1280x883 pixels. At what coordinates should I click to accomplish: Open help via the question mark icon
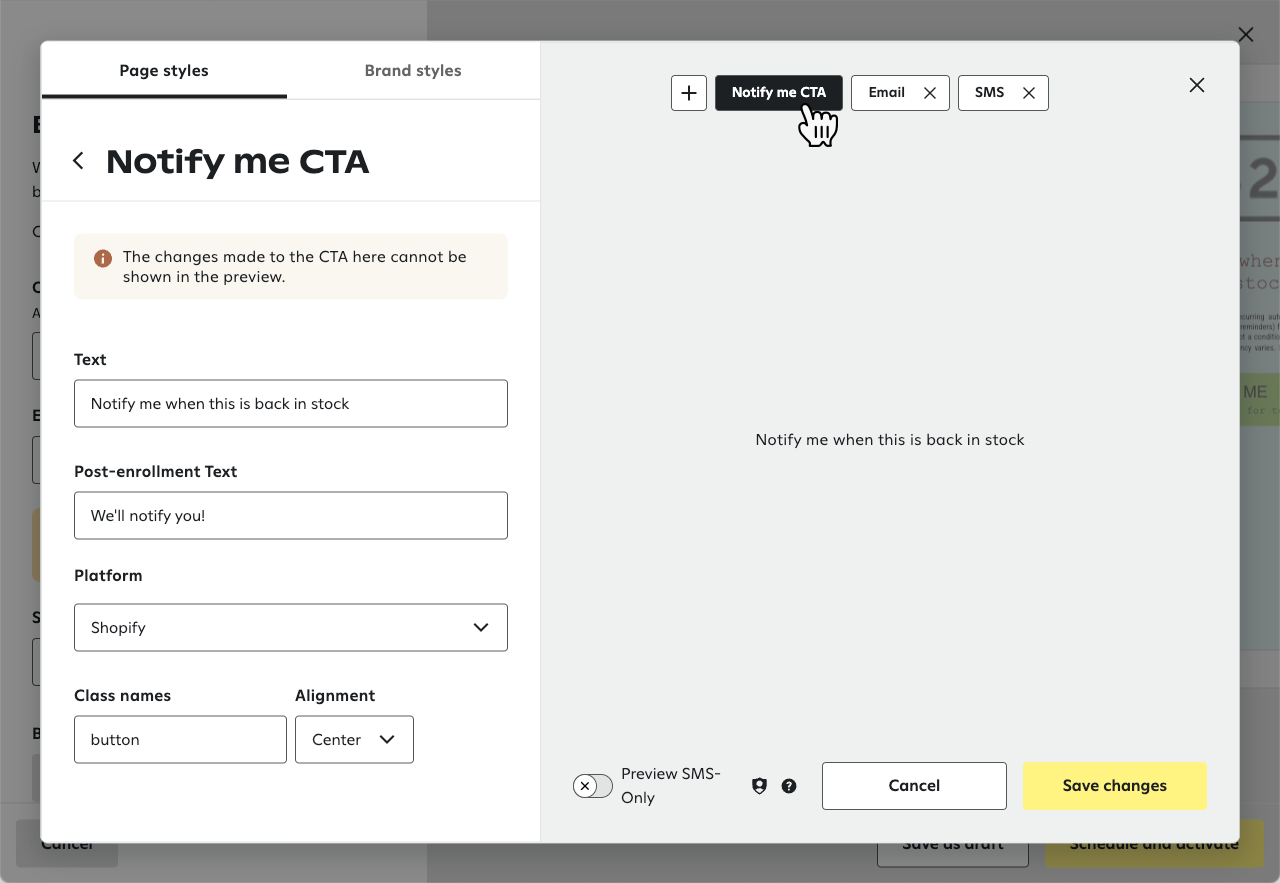(x=789, y=786)
